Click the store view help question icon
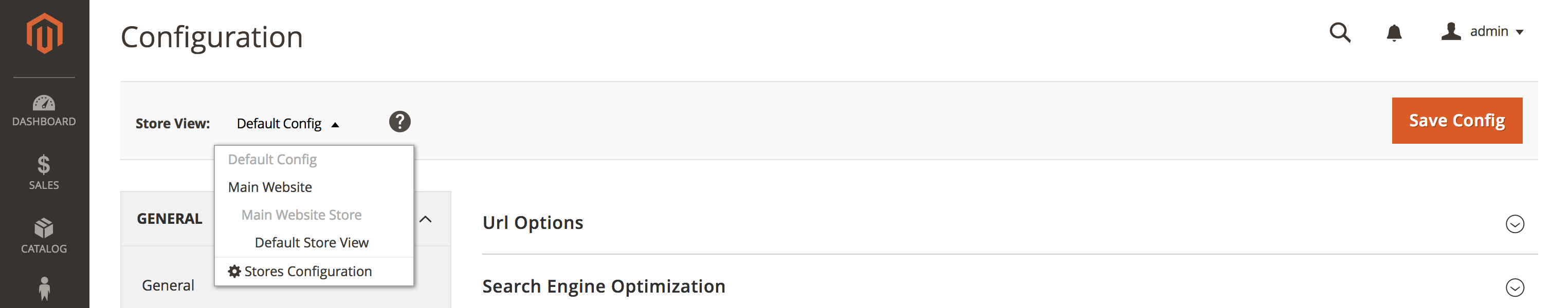This screenshot has width=1568, height=308. pyautogui.click(x=400, y=122)
